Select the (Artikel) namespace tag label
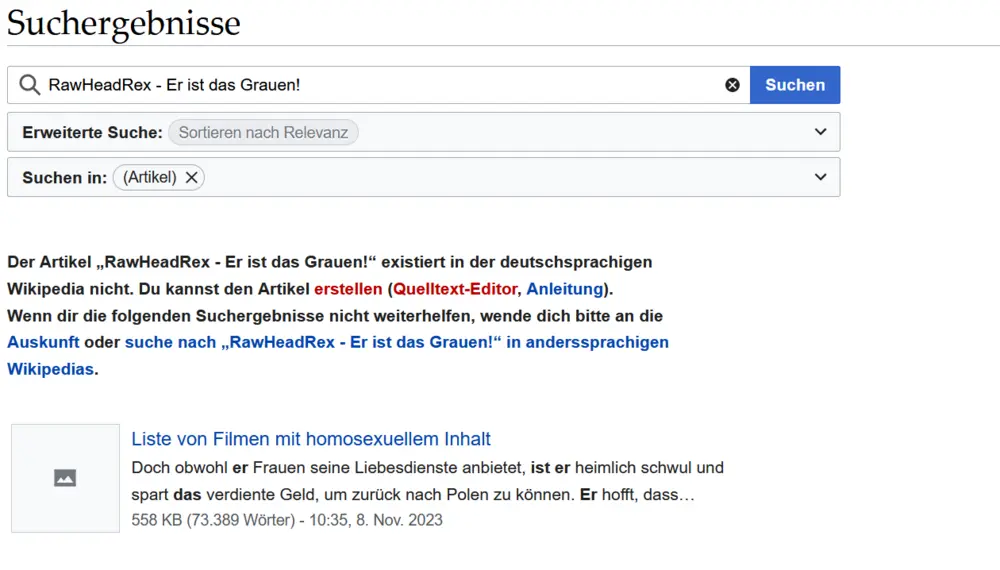Image resolution: width=1000 pixels, height=570 pixels. tap(148, 177)
